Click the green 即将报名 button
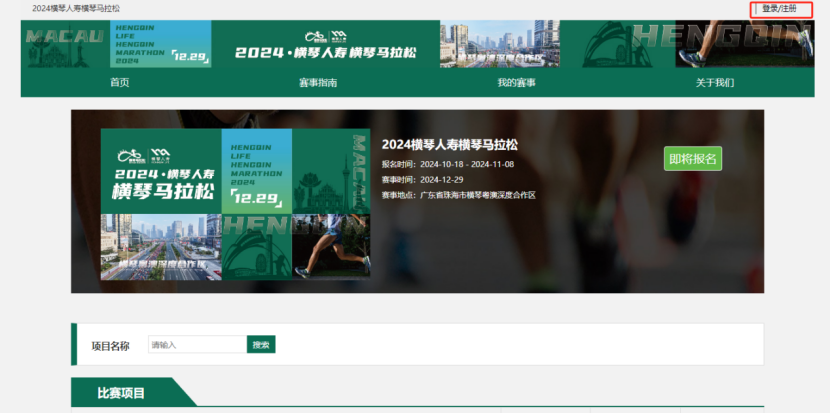The width and height of the screenshot is (831, 413). click(x=693, y=159)
